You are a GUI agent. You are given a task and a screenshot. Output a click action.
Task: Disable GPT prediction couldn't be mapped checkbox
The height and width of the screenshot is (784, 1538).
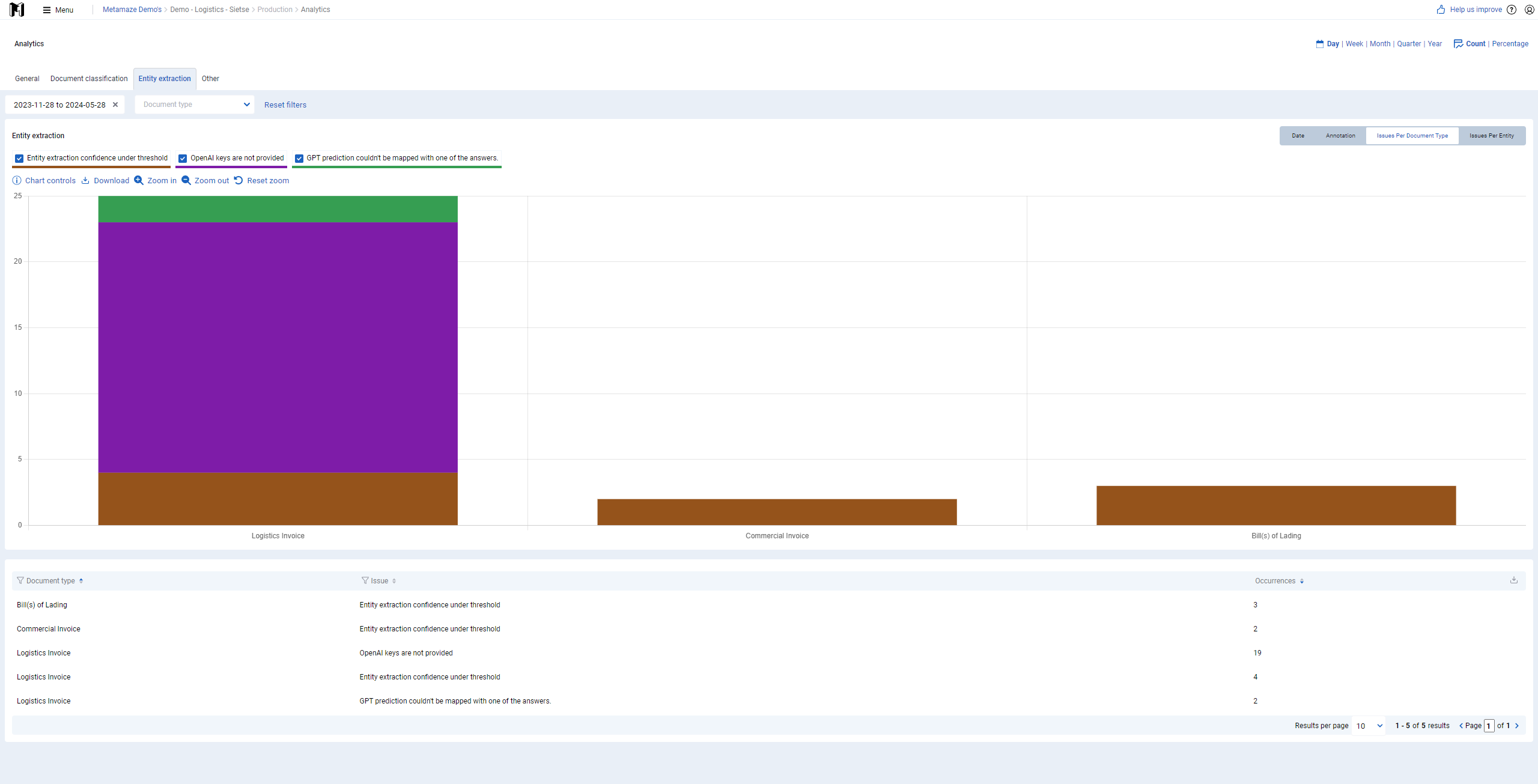click(x=299, y=159)
